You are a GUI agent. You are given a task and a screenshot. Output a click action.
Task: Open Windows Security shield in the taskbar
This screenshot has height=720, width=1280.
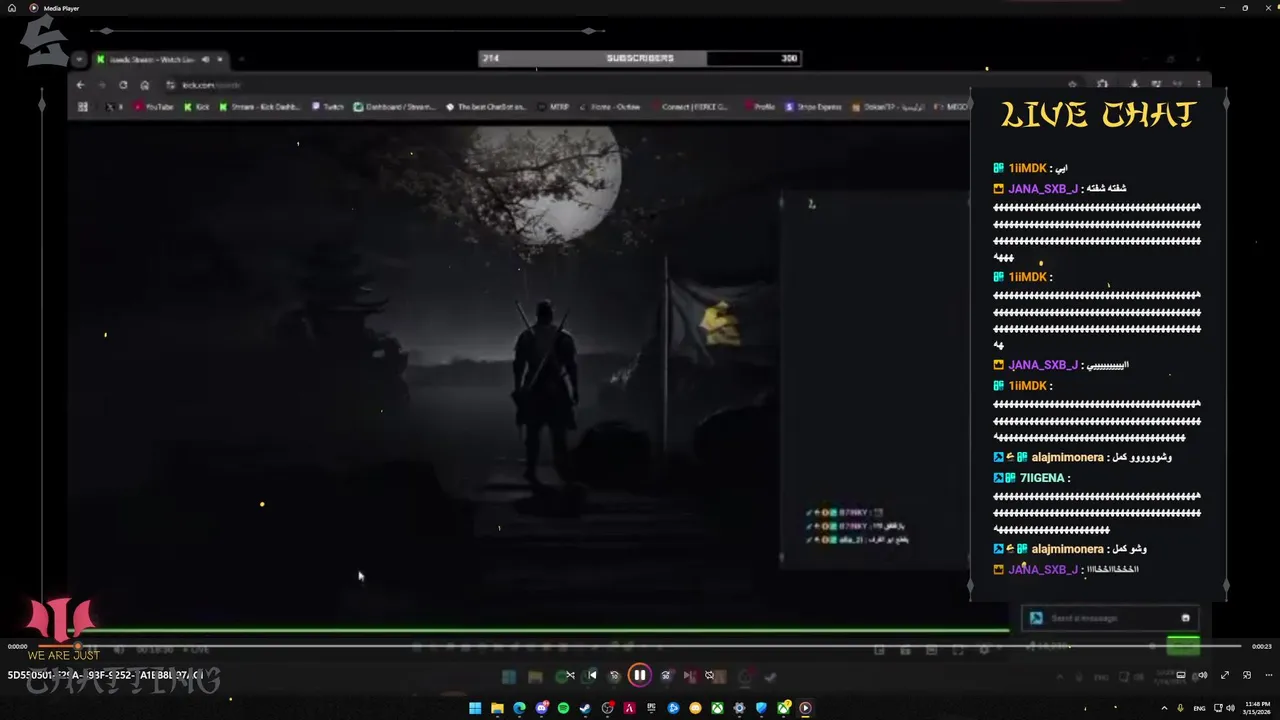click(x=761, y=708)
